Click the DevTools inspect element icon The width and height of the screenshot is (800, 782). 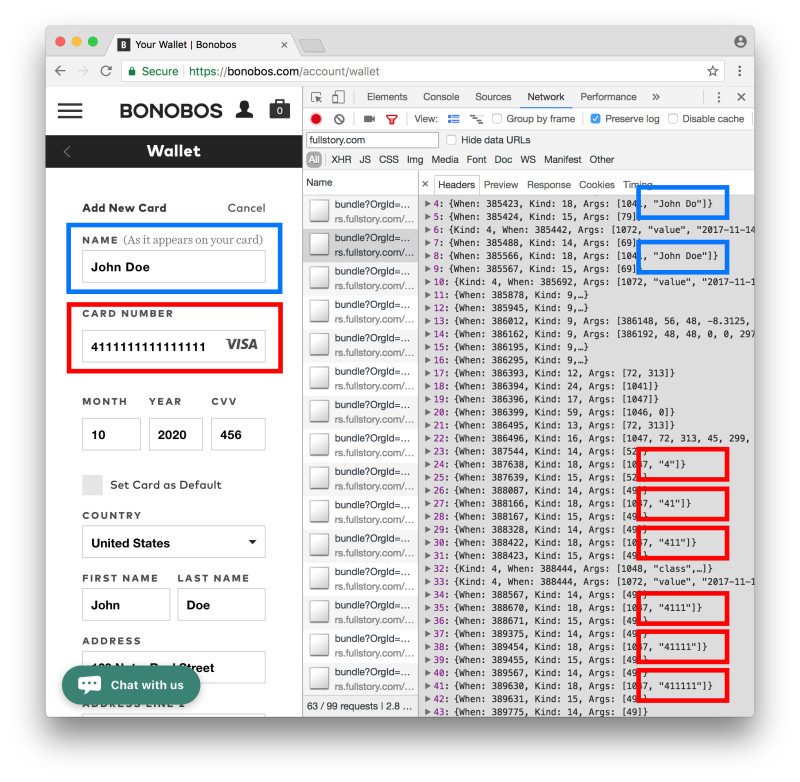point(317,97)
